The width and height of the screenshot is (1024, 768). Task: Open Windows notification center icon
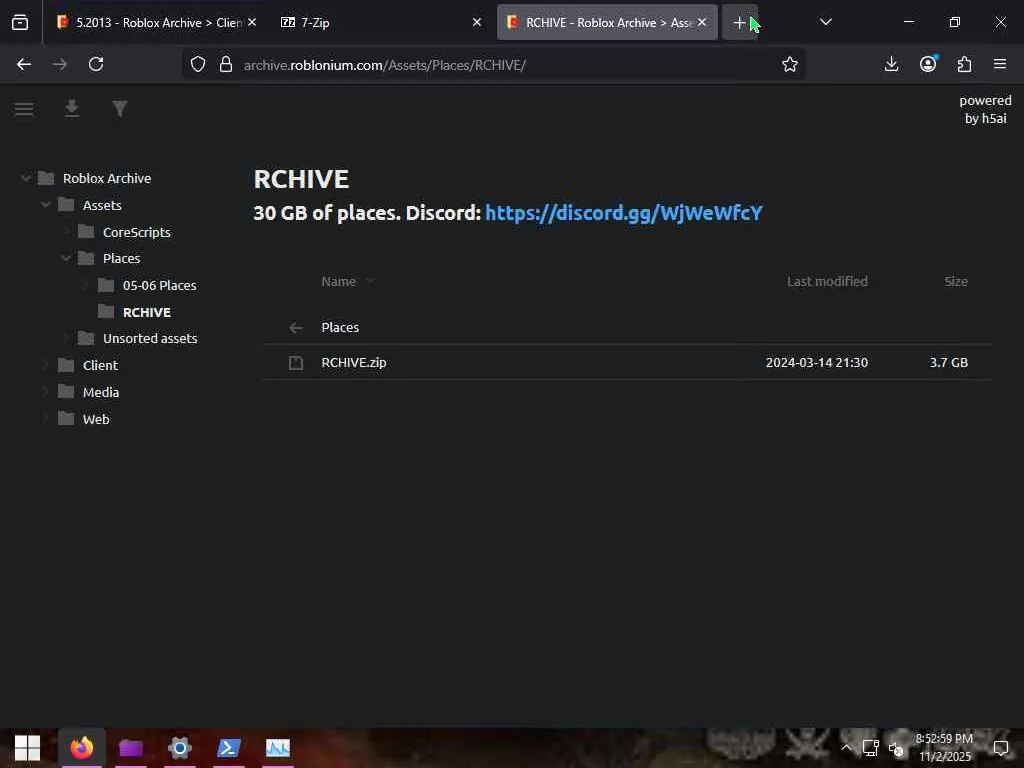pyautogui.click(x=1001, y=748)
